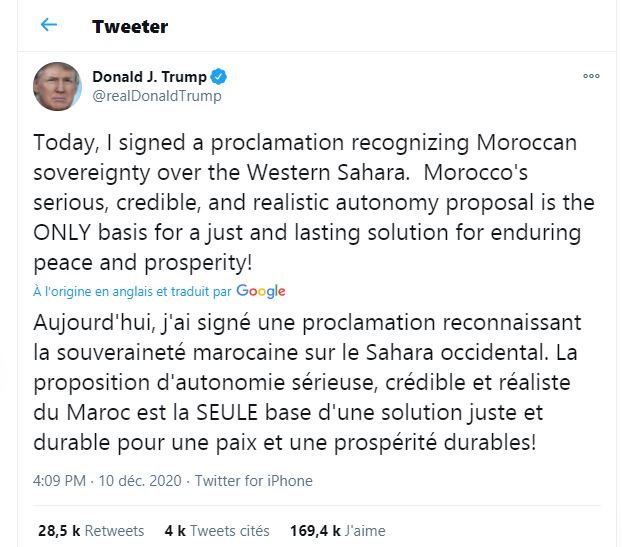The height and width of the screenshot is (547, 622).
Task: Open the tweet's three-dot more menu
Action: coord(591,77)
